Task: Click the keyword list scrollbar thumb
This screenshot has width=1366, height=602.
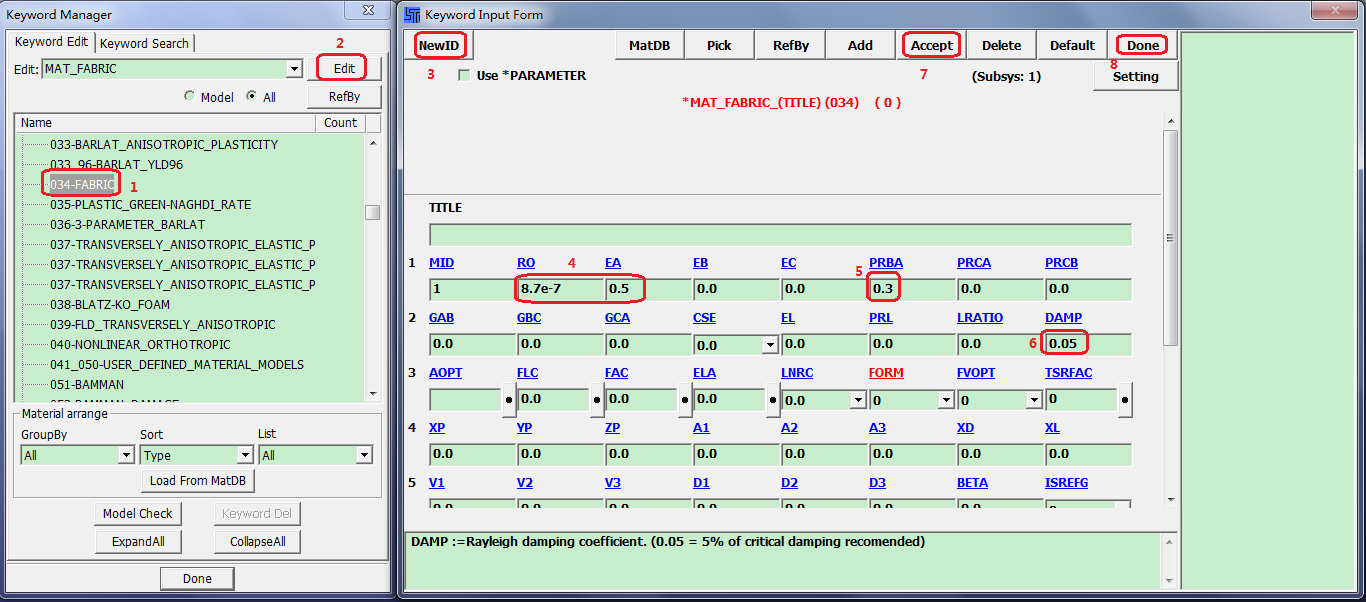Action: pyautogui.click(x=372, y=212)
